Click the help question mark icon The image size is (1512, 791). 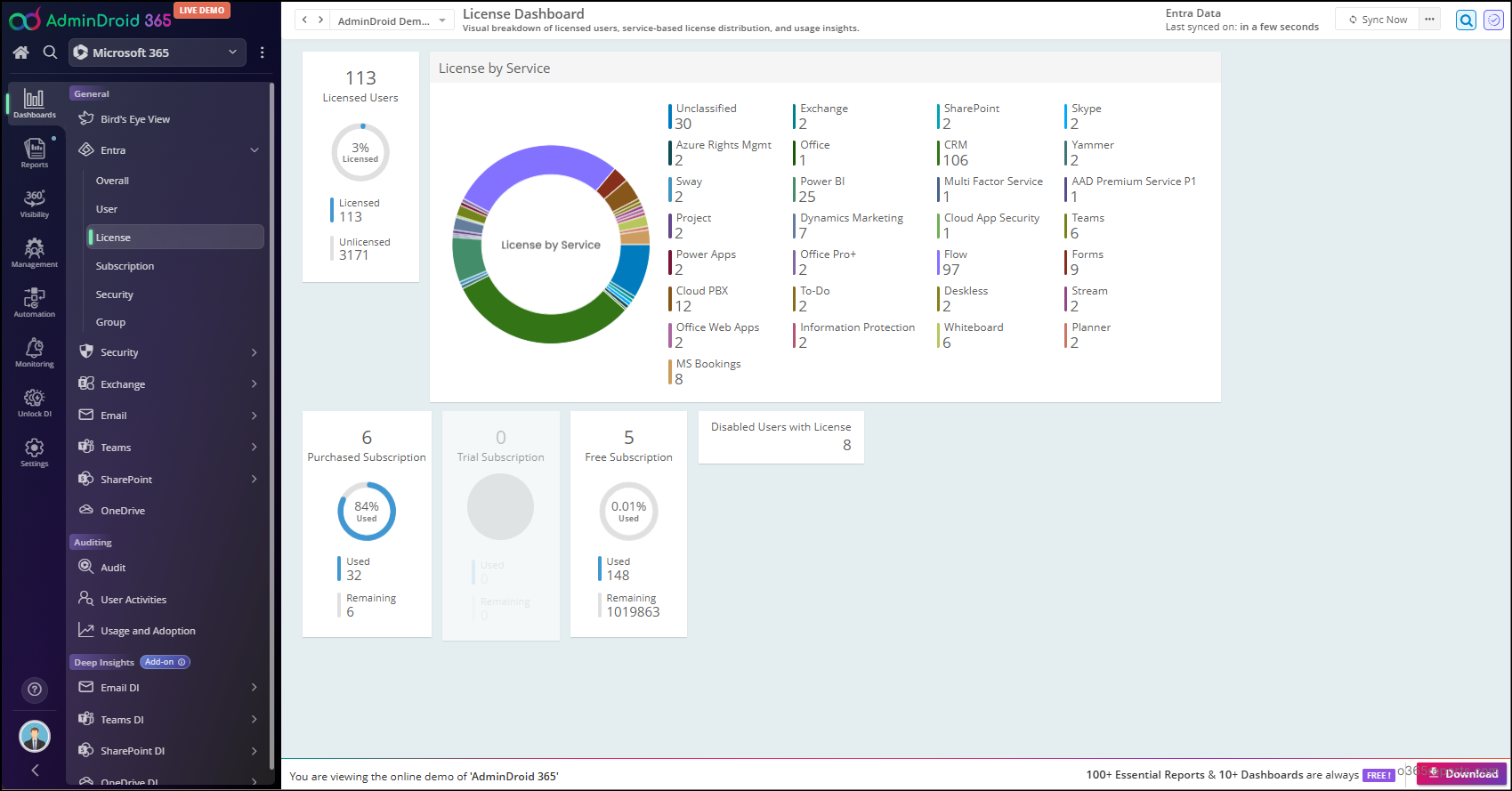[35, 689]
